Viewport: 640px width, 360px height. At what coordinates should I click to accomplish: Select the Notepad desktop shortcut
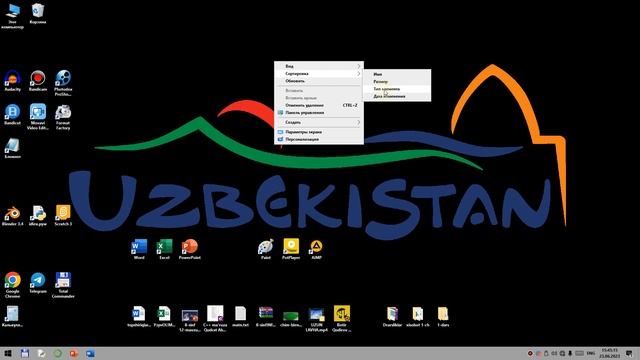(x=13, y=148)
